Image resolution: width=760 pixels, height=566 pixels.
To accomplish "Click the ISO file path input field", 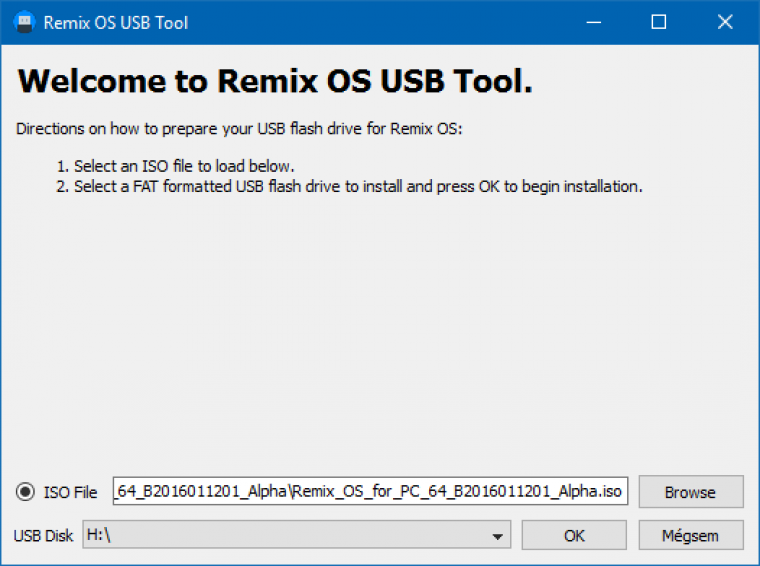I will pos(370,491).
